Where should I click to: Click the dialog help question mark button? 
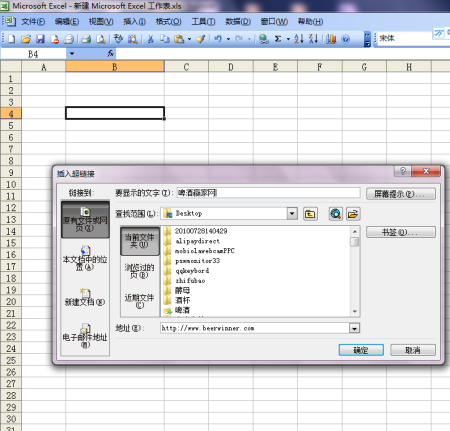pos(403,171)
